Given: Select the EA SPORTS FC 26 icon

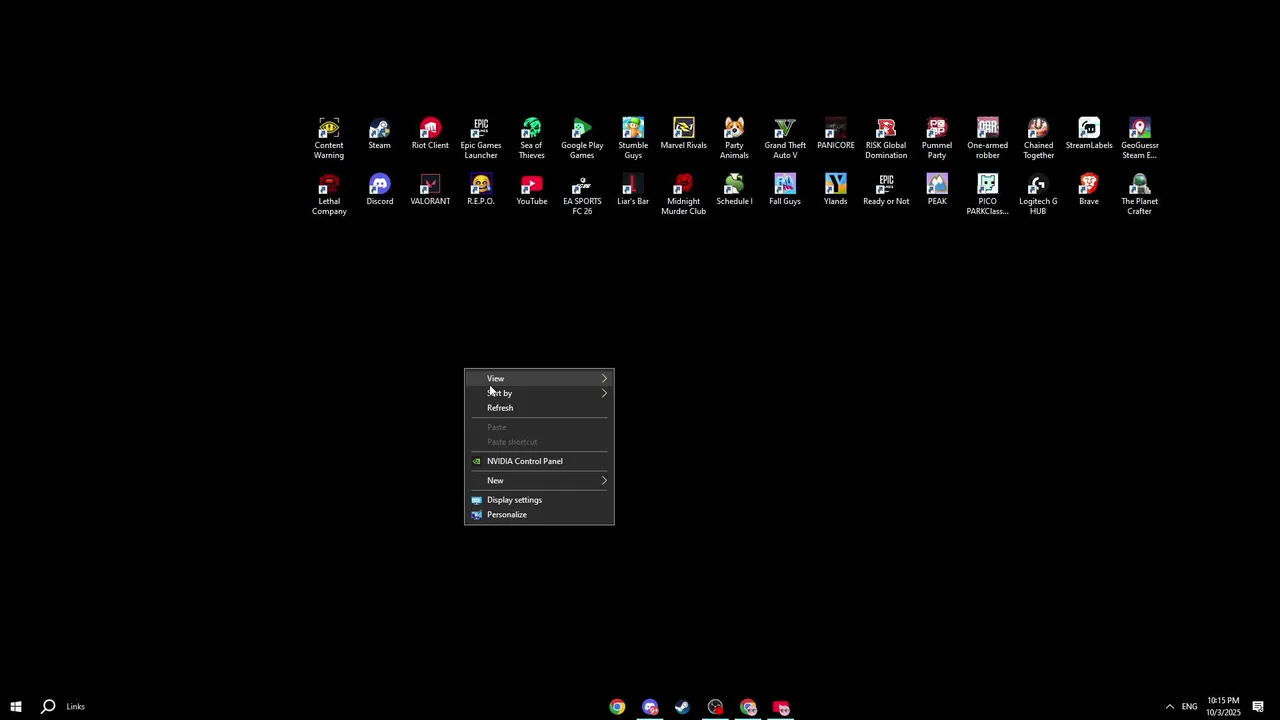Looking at the screenshot, I should pyautogui.click(x=582, y=195).
